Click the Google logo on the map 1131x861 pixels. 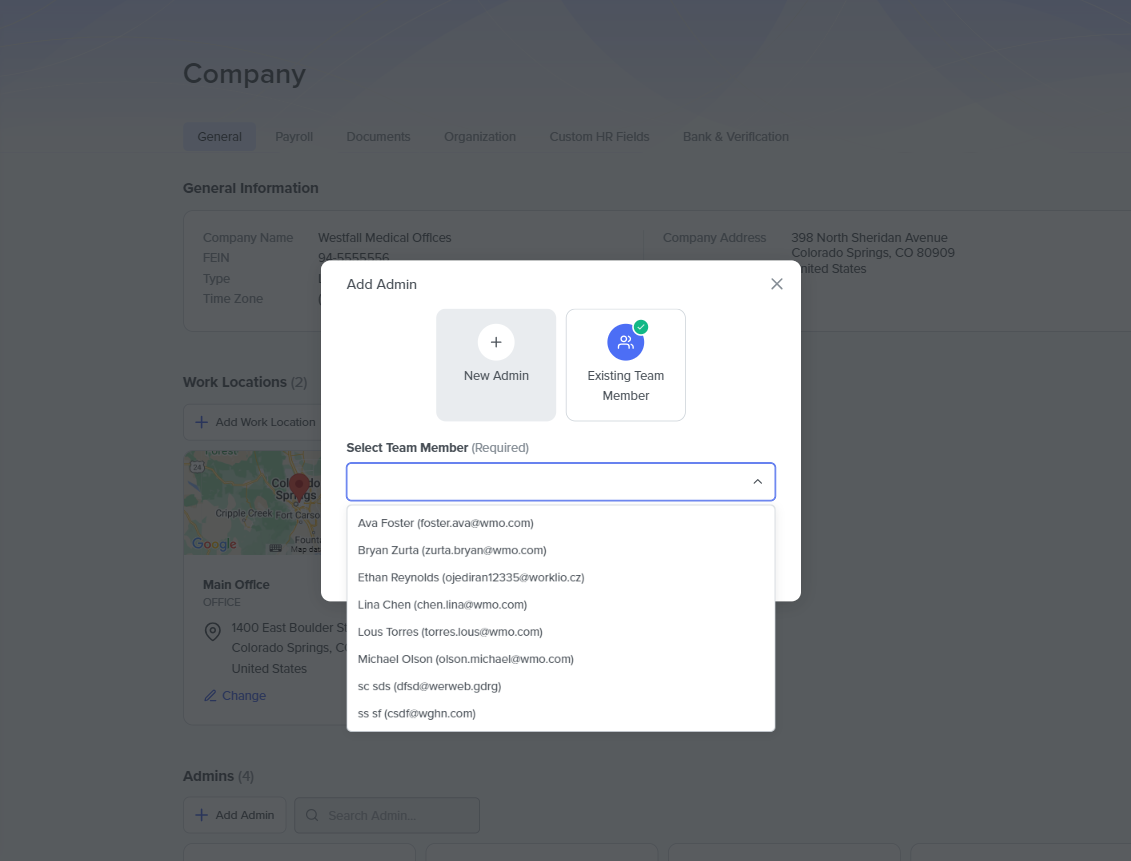pos(214,544)
